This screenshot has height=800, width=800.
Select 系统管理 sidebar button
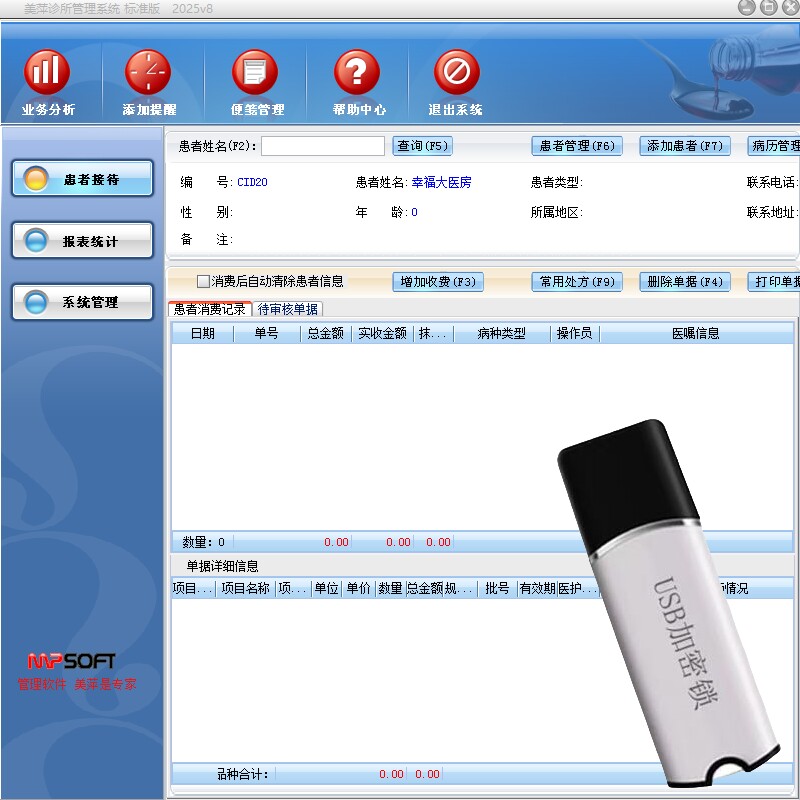pyautogui.click(x=83, y=302)
